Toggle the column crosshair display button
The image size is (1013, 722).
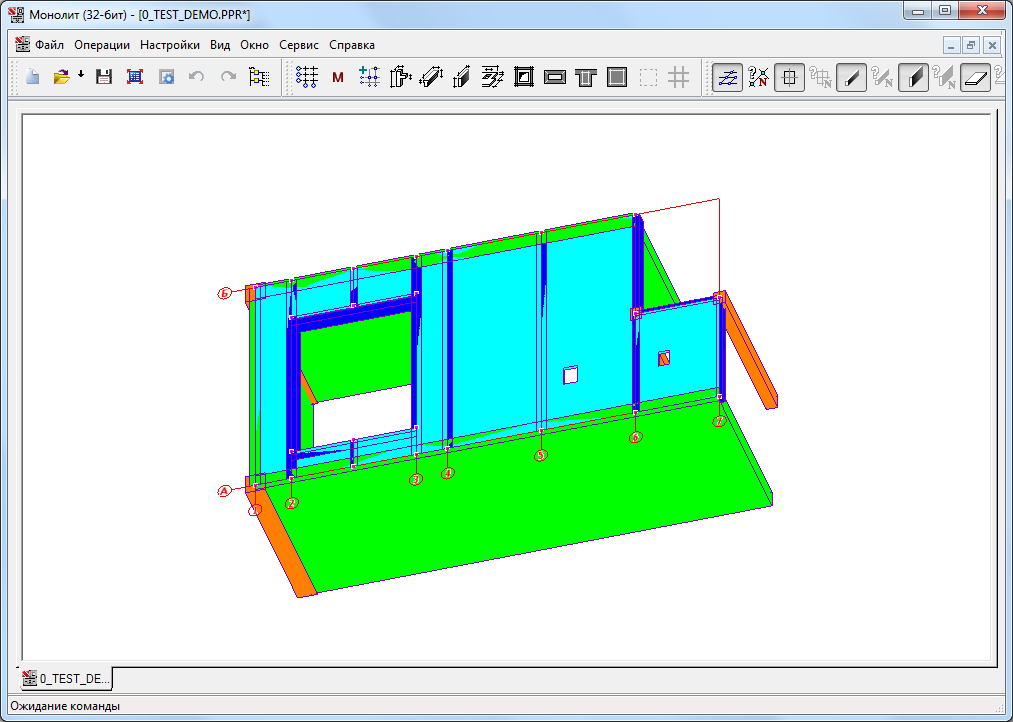pyautogui.click(x=789, y=77)
